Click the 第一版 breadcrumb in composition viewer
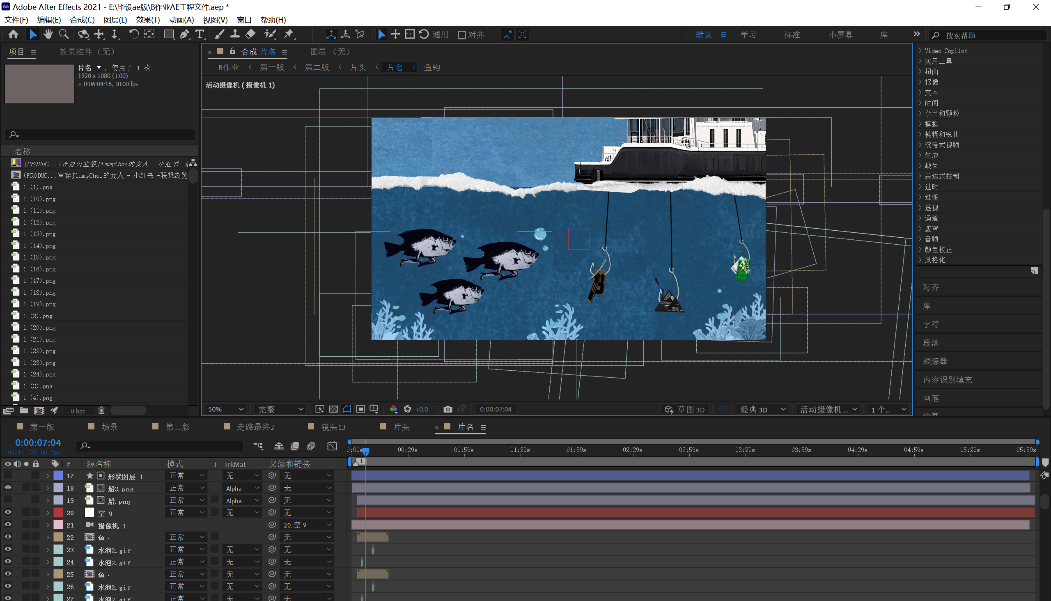1051x601 pixels. click(x=271, y=67)
